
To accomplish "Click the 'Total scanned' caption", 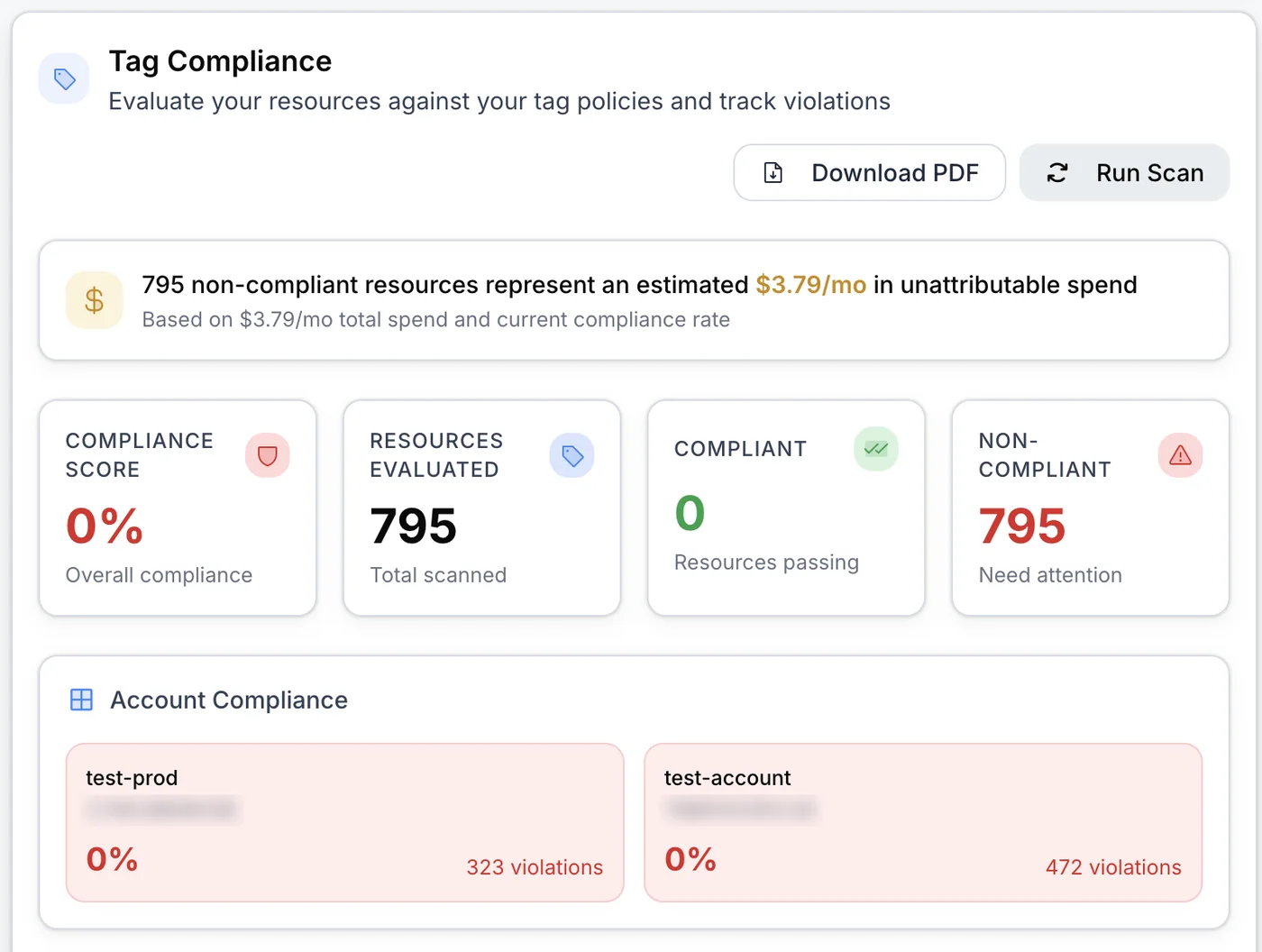I will [x=438, y=575].
